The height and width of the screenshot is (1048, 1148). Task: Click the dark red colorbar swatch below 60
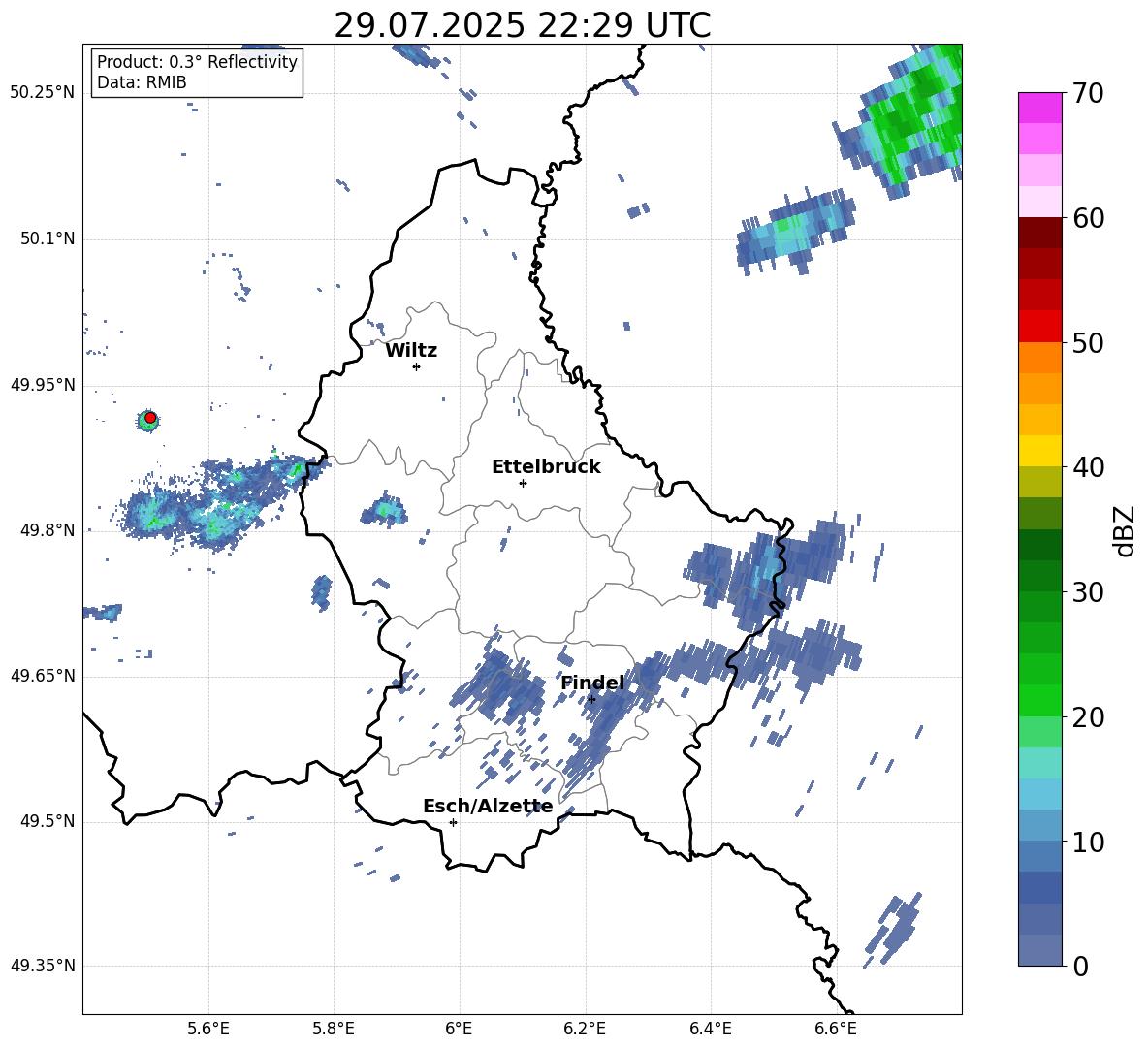click(1039, 233)
